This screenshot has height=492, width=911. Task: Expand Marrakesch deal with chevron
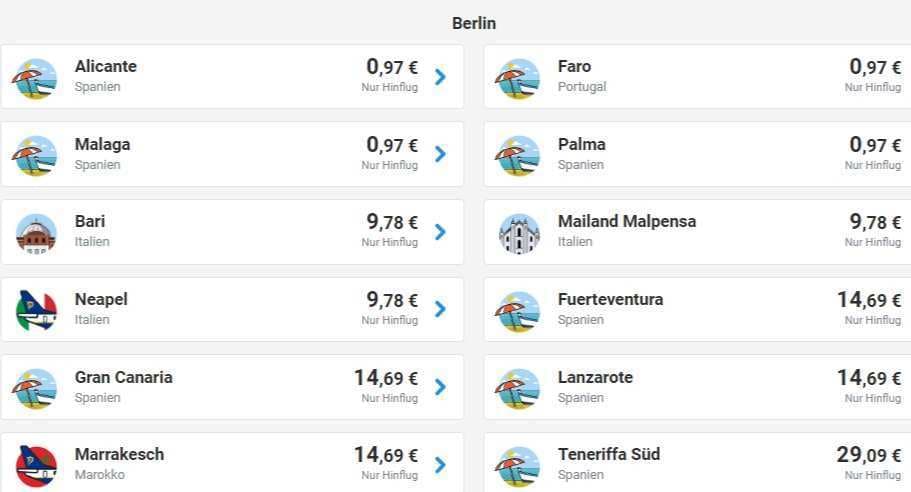point(440,465)
